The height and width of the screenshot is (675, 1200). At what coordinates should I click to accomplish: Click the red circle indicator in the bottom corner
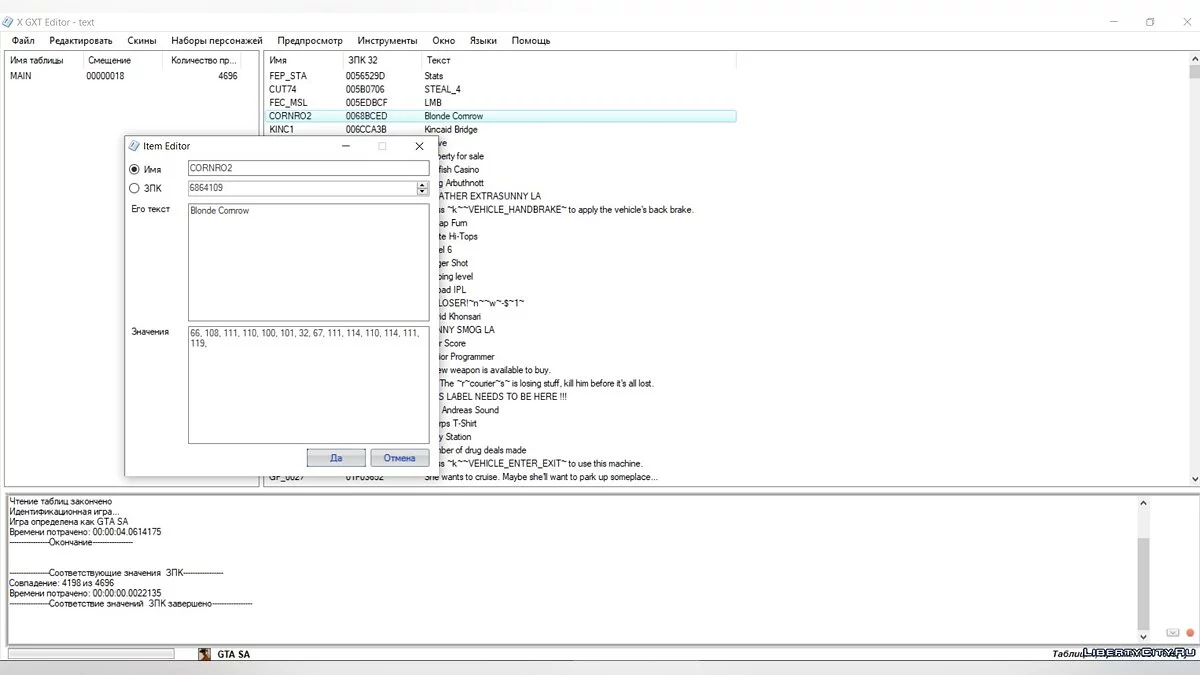tap(1188, 633)
